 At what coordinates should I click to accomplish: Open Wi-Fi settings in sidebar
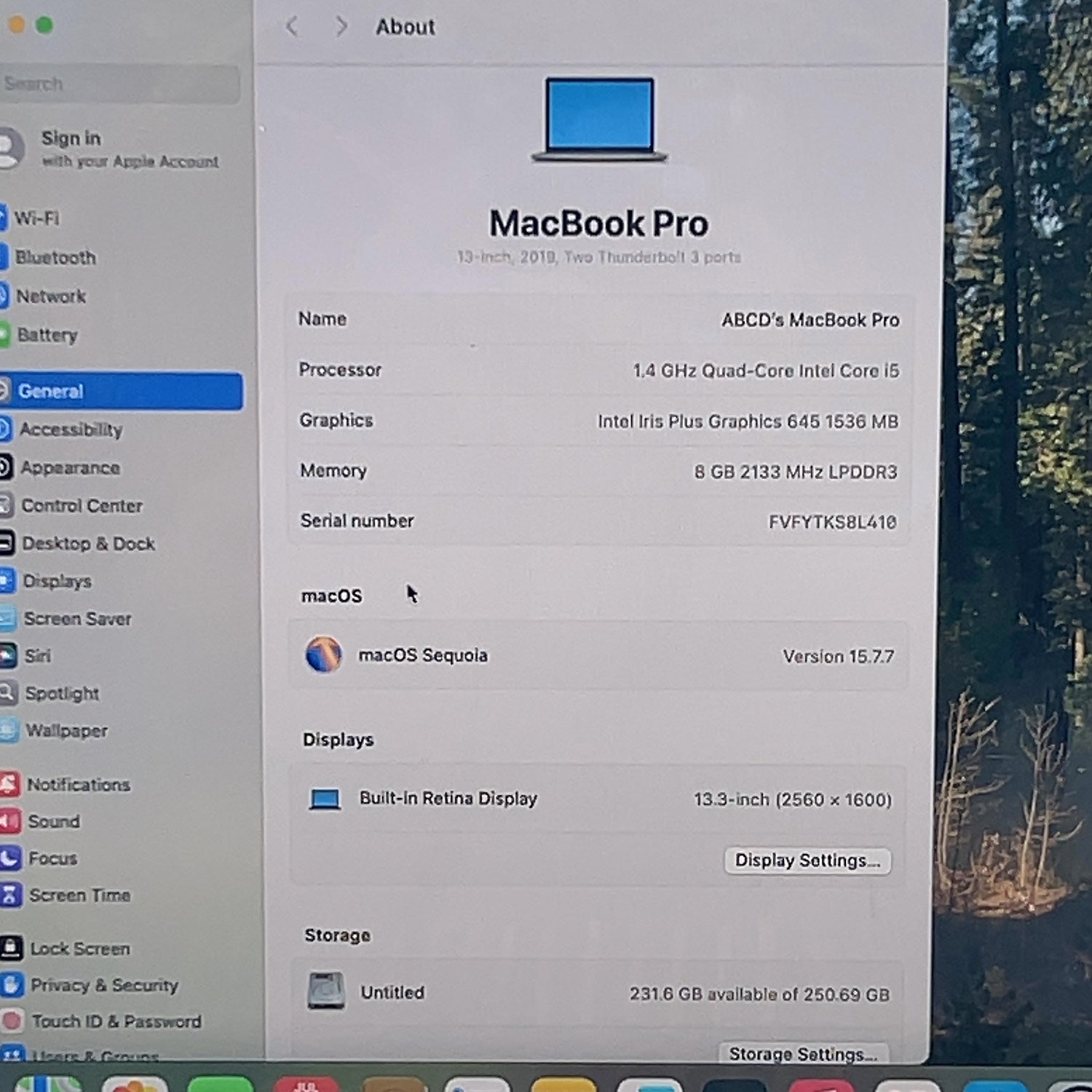pyautogui.click(x=36, y=218)
